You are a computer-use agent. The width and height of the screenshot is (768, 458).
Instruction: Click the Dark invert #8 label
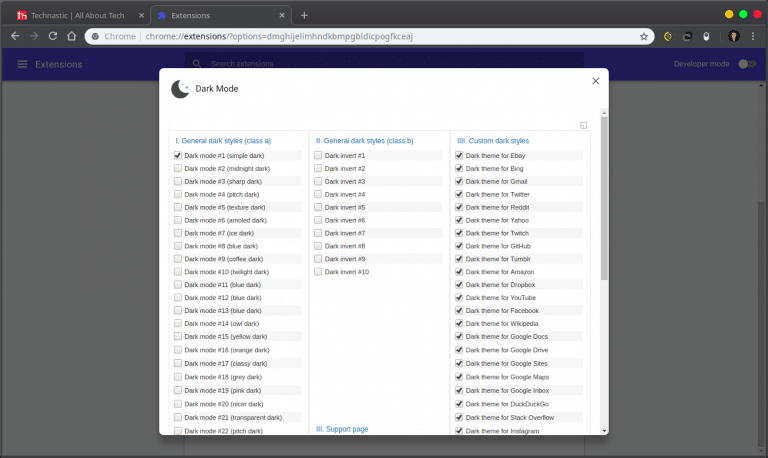[x=345, y=246]
